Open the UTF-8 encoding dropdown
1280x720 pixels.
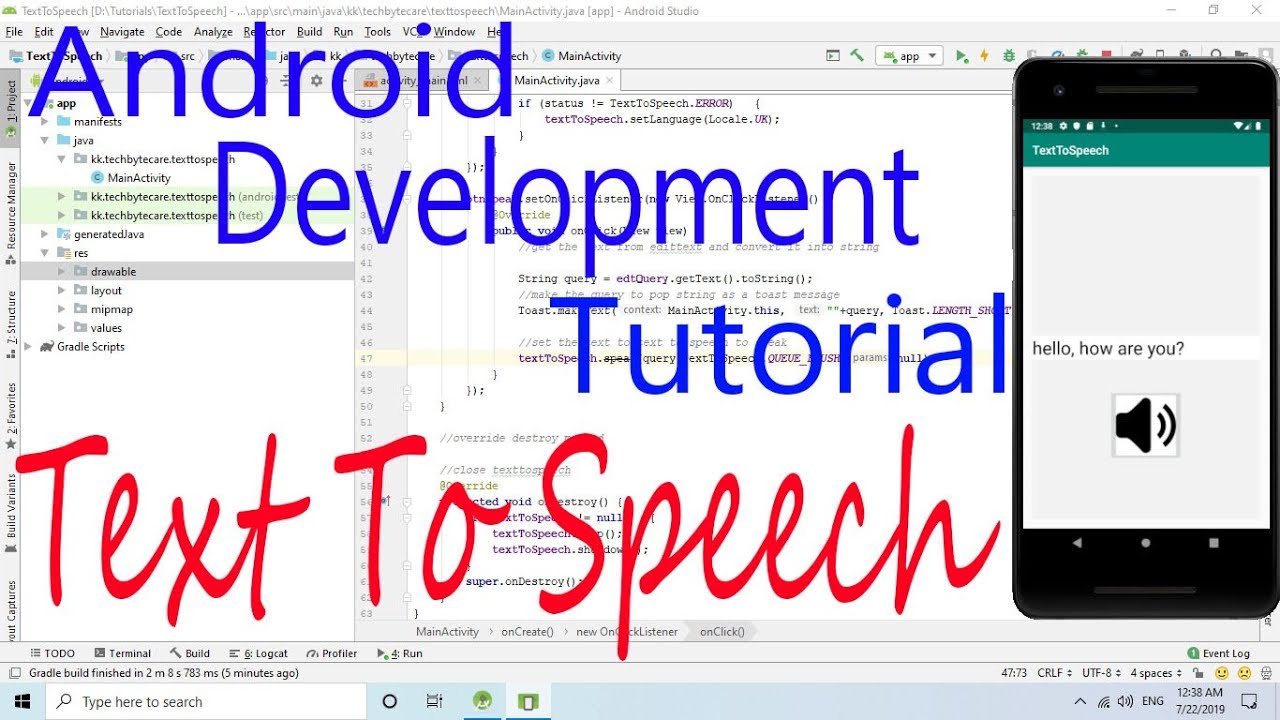(x=1101, y=673)
